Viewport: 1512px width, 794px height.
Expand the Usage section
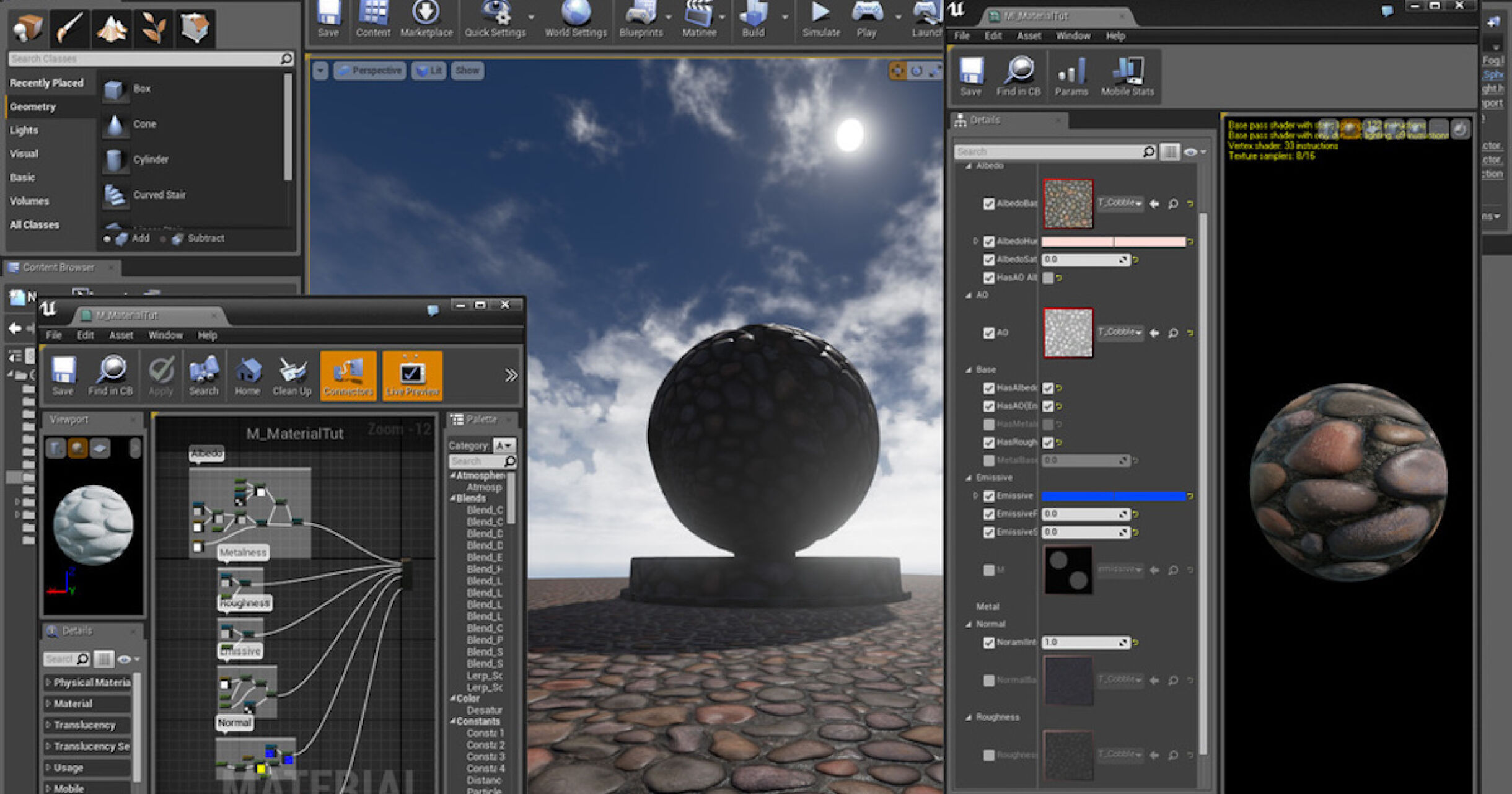[x=48, y=767]
